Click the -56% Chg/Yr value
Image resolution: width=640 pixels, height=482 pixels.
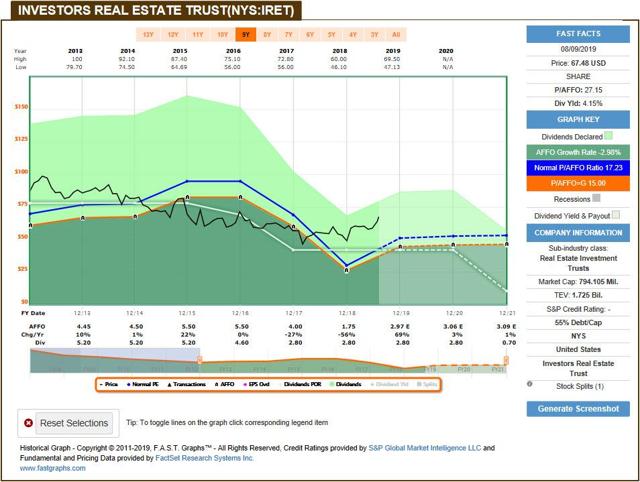pyautogui.click(x=348, y=335)
